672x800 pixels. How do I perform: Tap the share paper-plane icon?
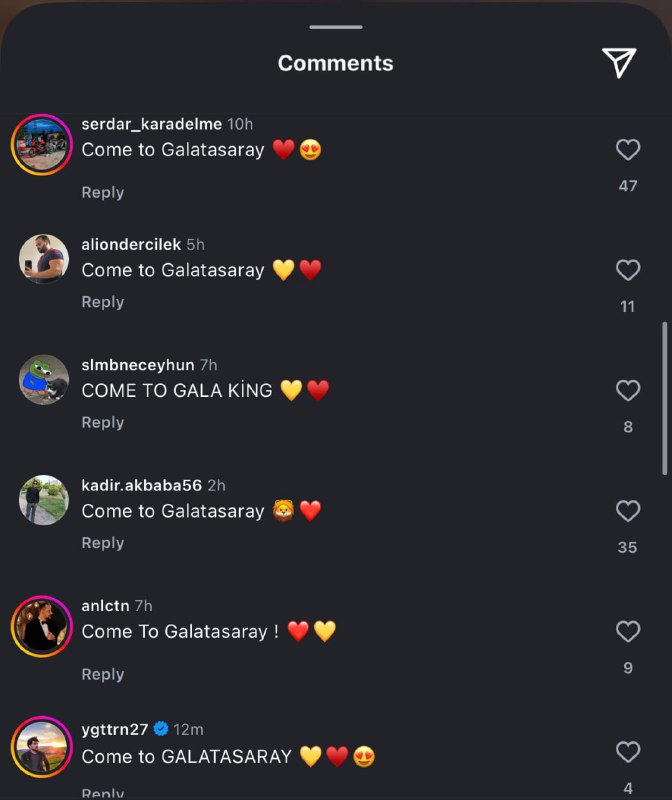point(619,62)
